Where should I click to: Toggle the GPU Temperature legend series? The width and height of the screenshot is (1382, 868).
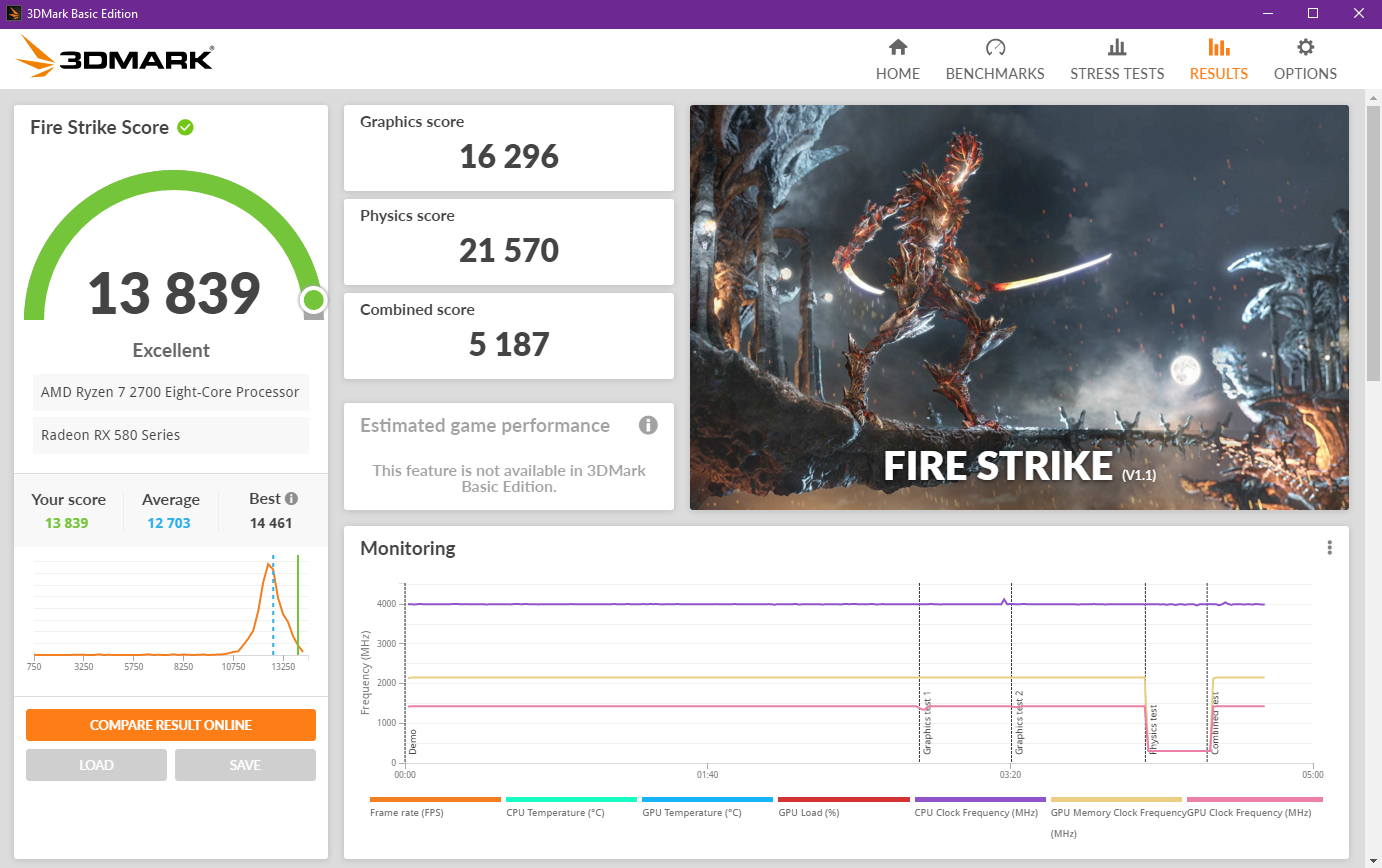707,807
